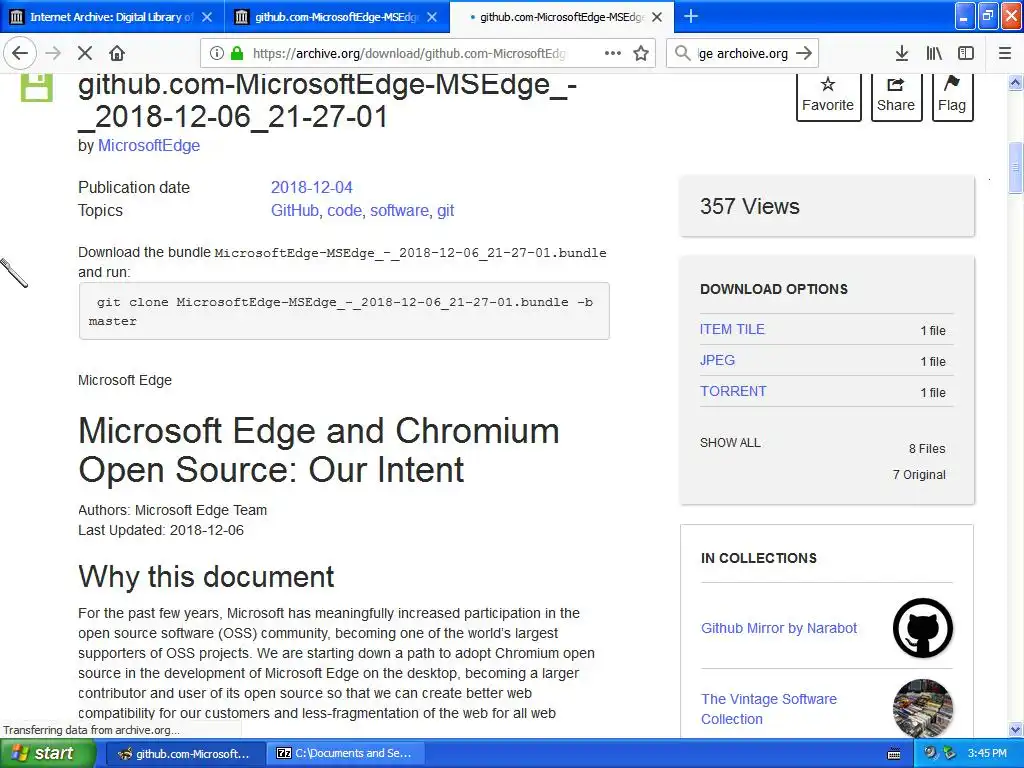Click the git clone command code box

pos(344,312)
